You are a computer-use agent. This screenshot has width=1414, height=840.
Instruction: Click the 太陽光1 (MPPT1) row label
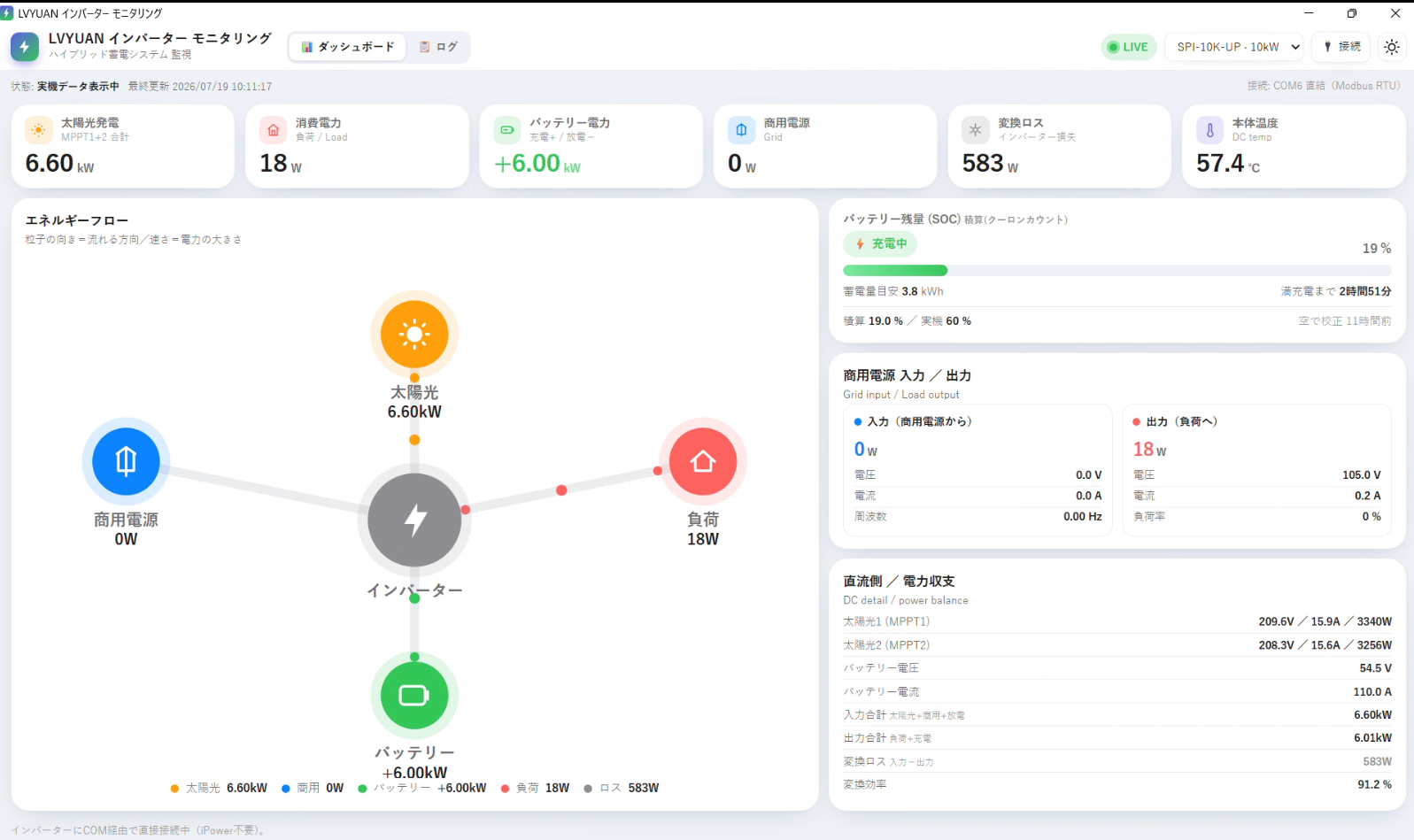click(x=886, y=621)
